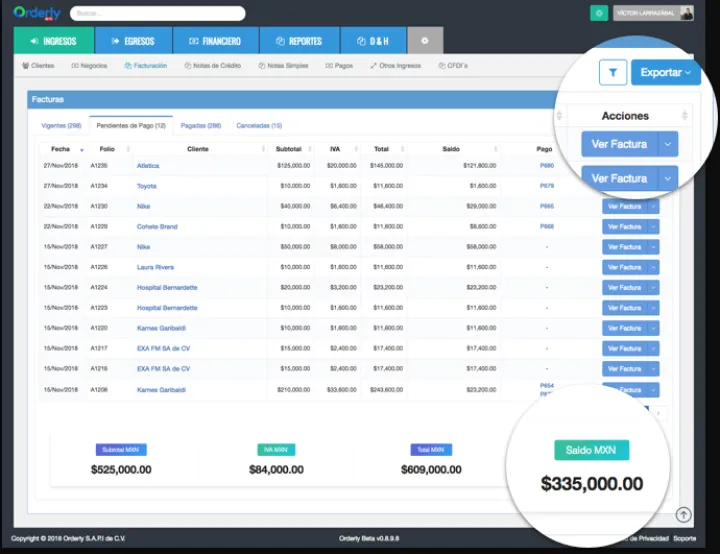Select the Pagadas (286) tab
This screenshot has width=720, height=554.
click(x=201, y=126)
